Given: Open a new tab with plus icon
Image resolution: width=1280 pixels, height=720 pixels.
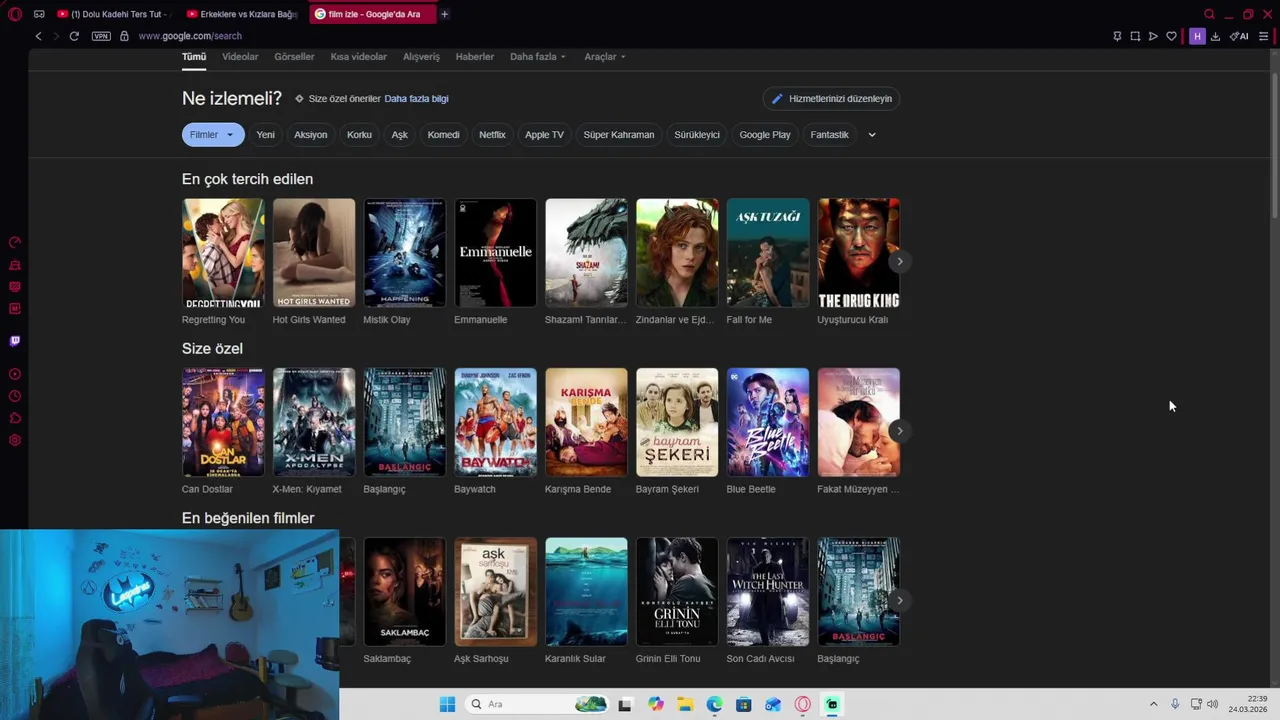Looking at the screenshot, I should [x=444, y=14].
